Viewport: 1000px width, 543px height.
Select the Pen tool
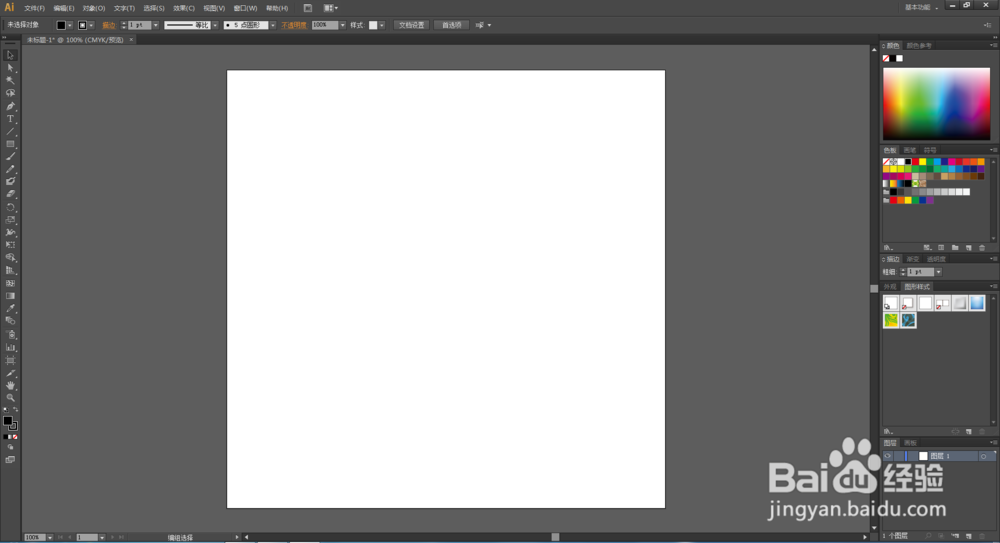click(10, 106)
